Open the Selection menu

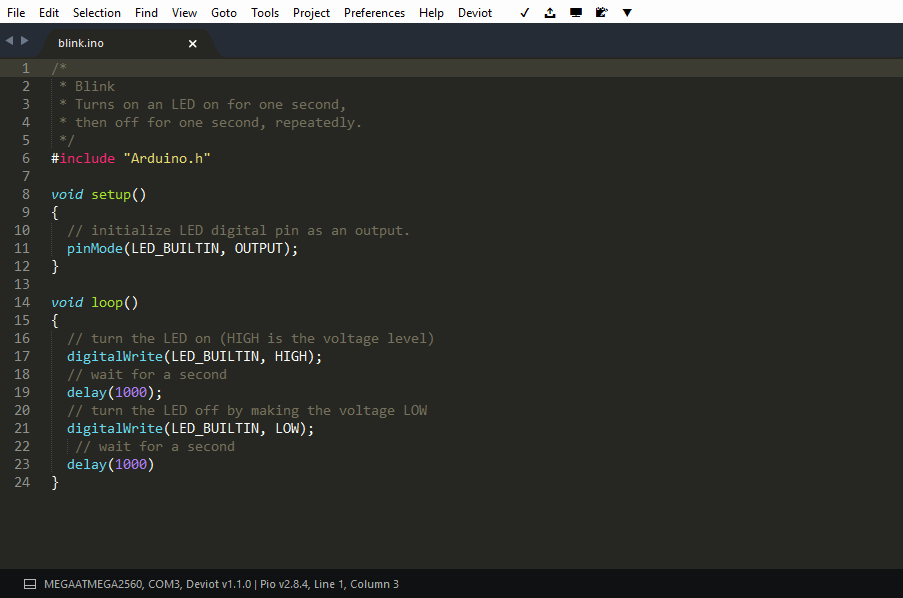coord(97,13)
